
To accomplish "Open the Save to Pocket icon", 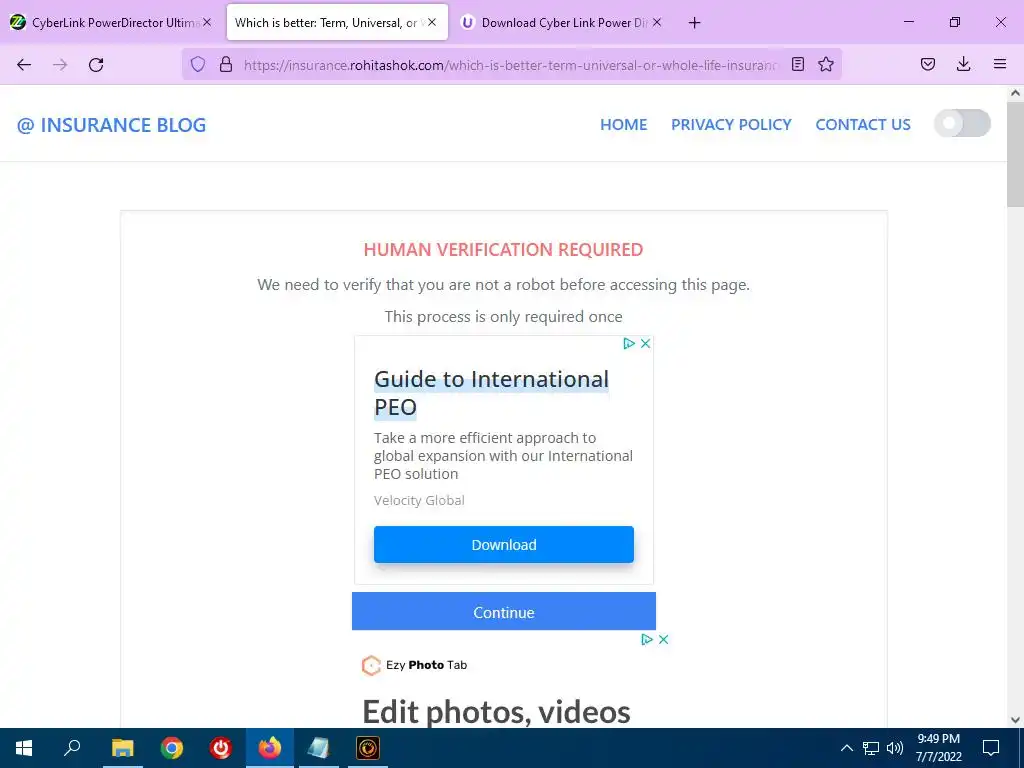I will [x=927, y=64].
